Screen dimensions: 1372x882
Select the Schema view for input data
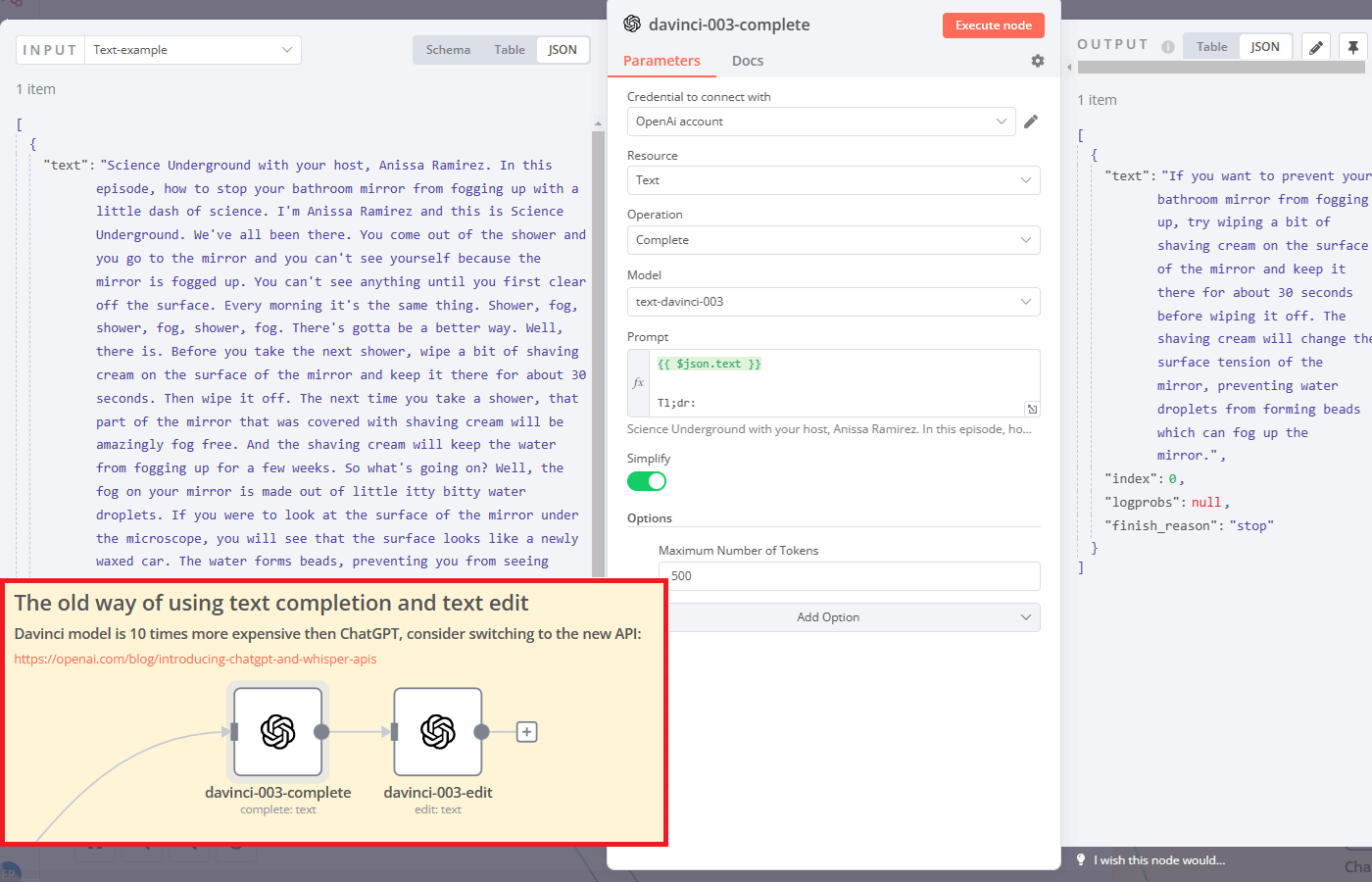448,49
